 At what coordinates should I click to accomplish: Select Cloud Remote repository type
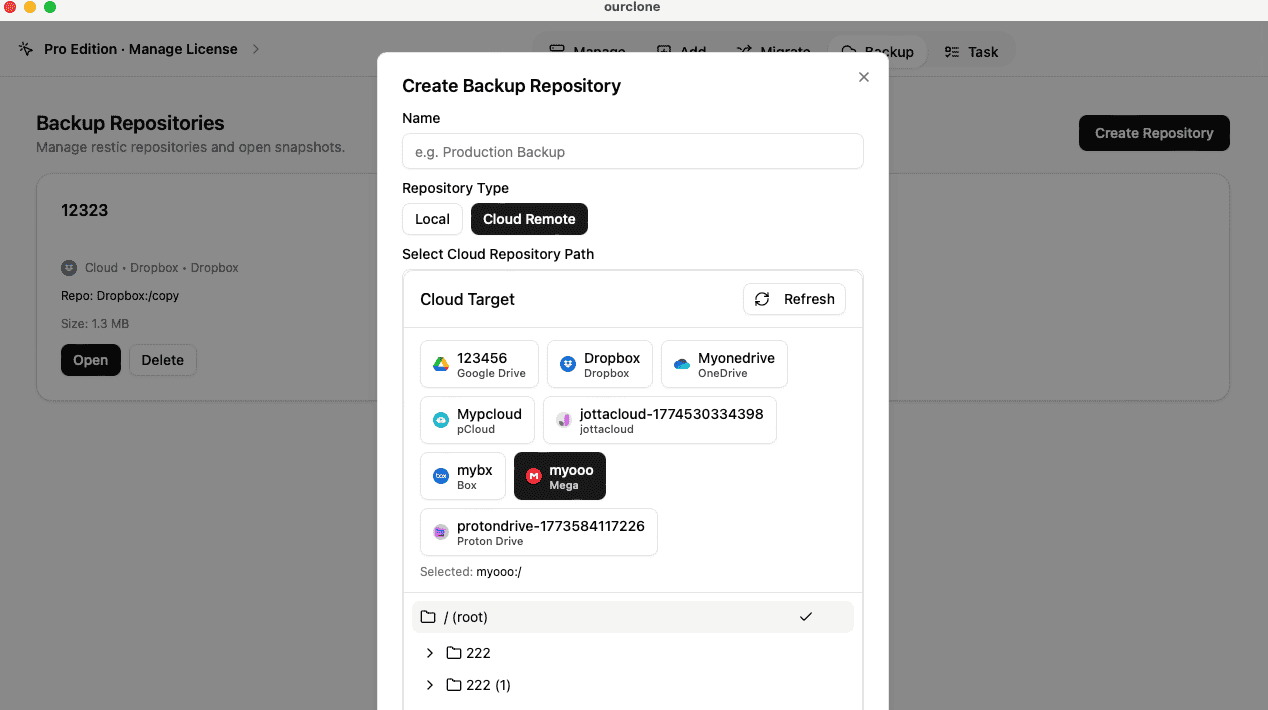[x=529, y=219]
